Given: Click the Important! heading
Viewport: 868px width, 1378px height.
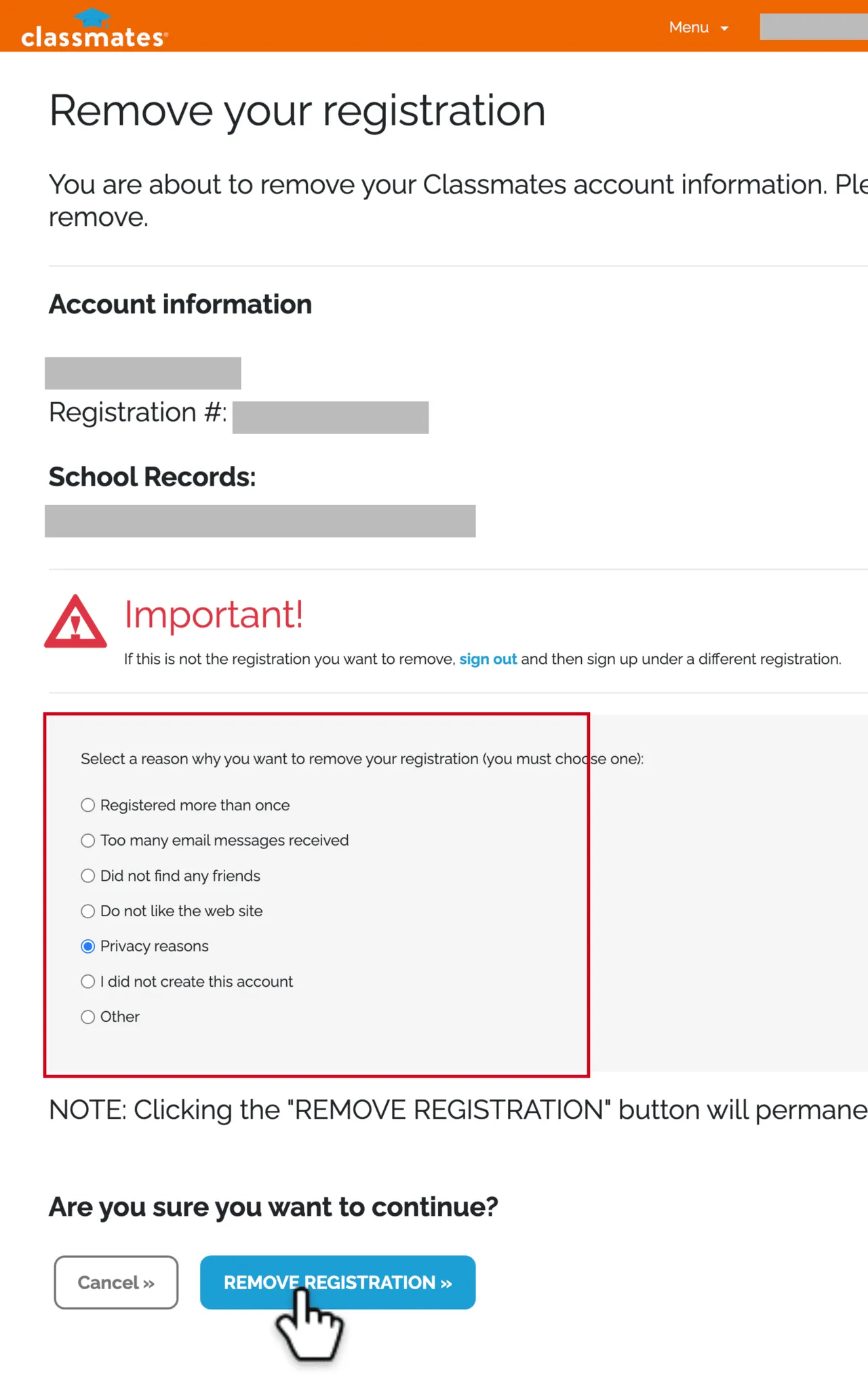Looking at the screenshot, I should [214, 614].
